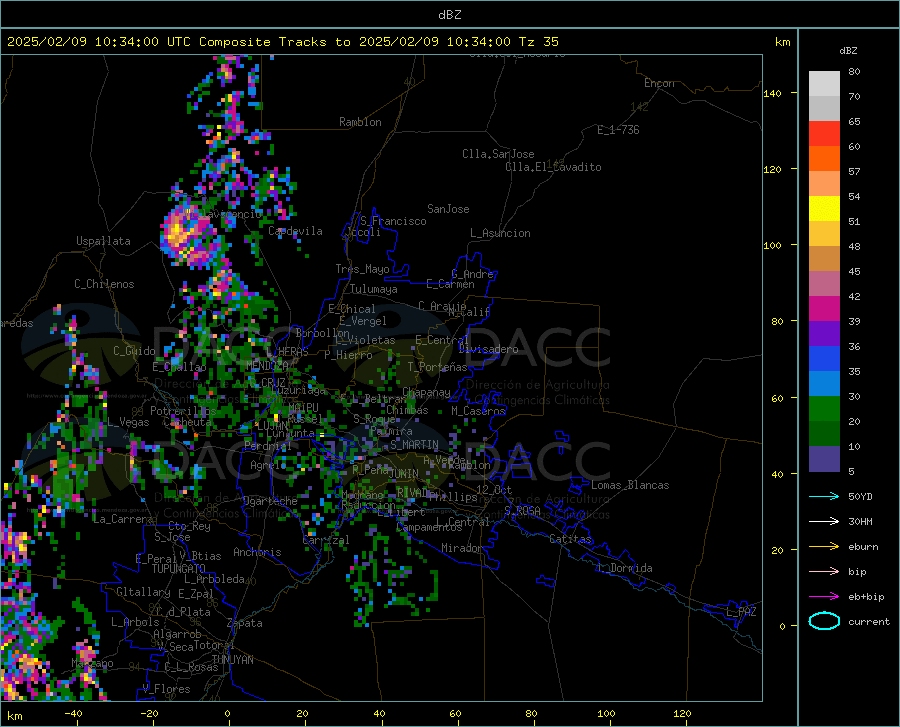Select the dark orange 57-60 dBZ swatch

coord(824,159)
